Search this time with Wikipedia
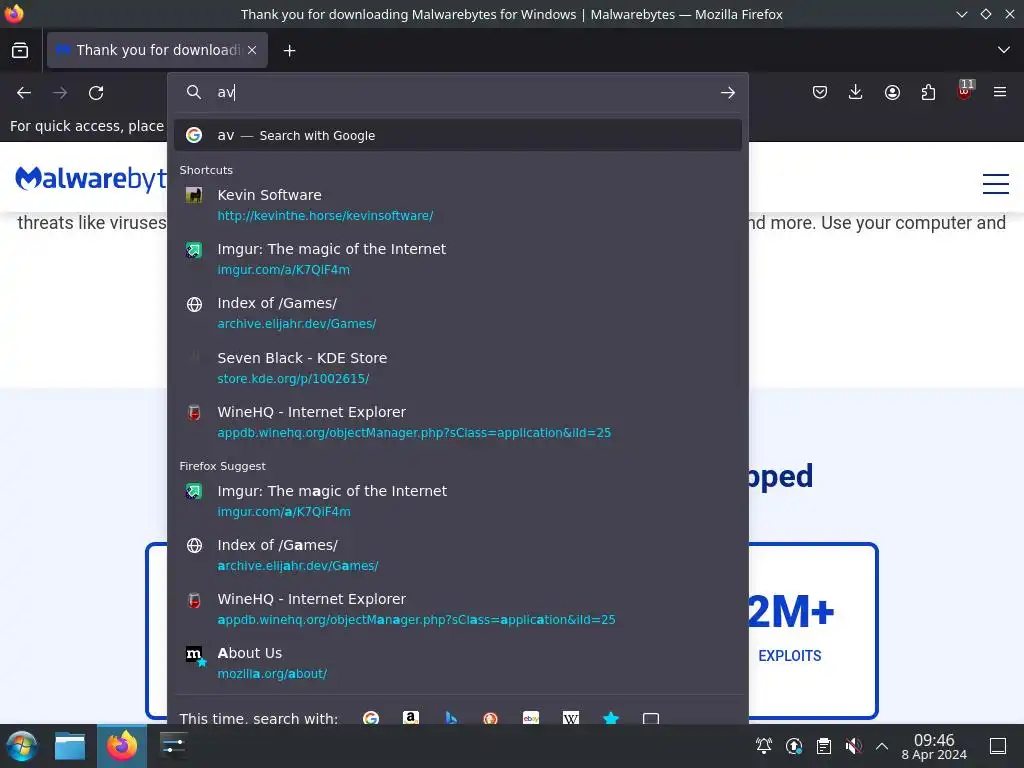 coord(571,718)
